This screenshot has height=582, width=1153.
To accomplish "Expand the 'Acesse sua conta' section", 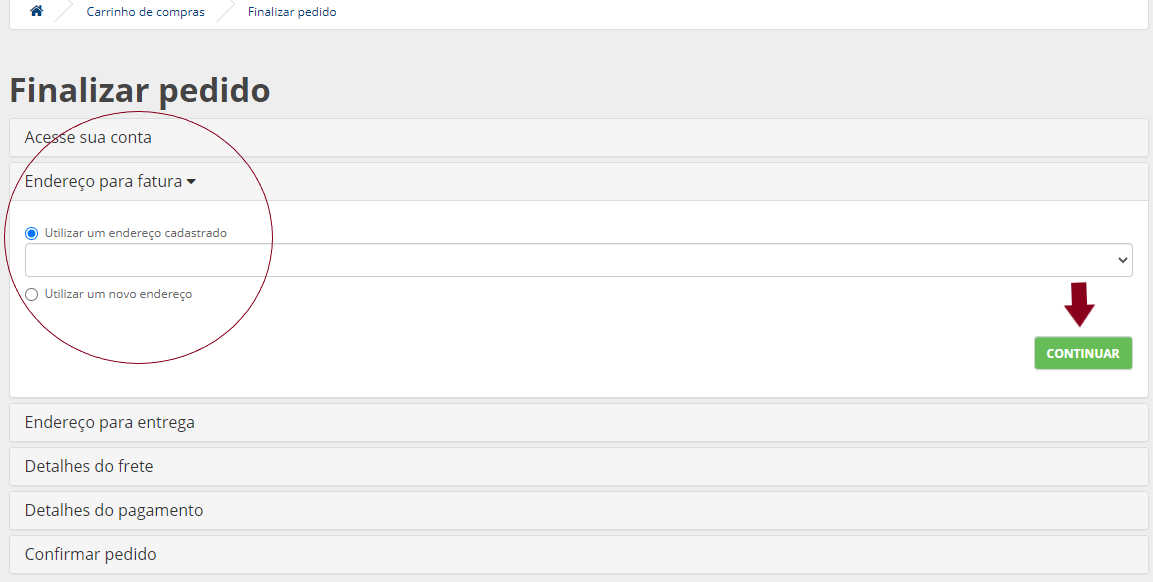I will (x=88, y=137).
